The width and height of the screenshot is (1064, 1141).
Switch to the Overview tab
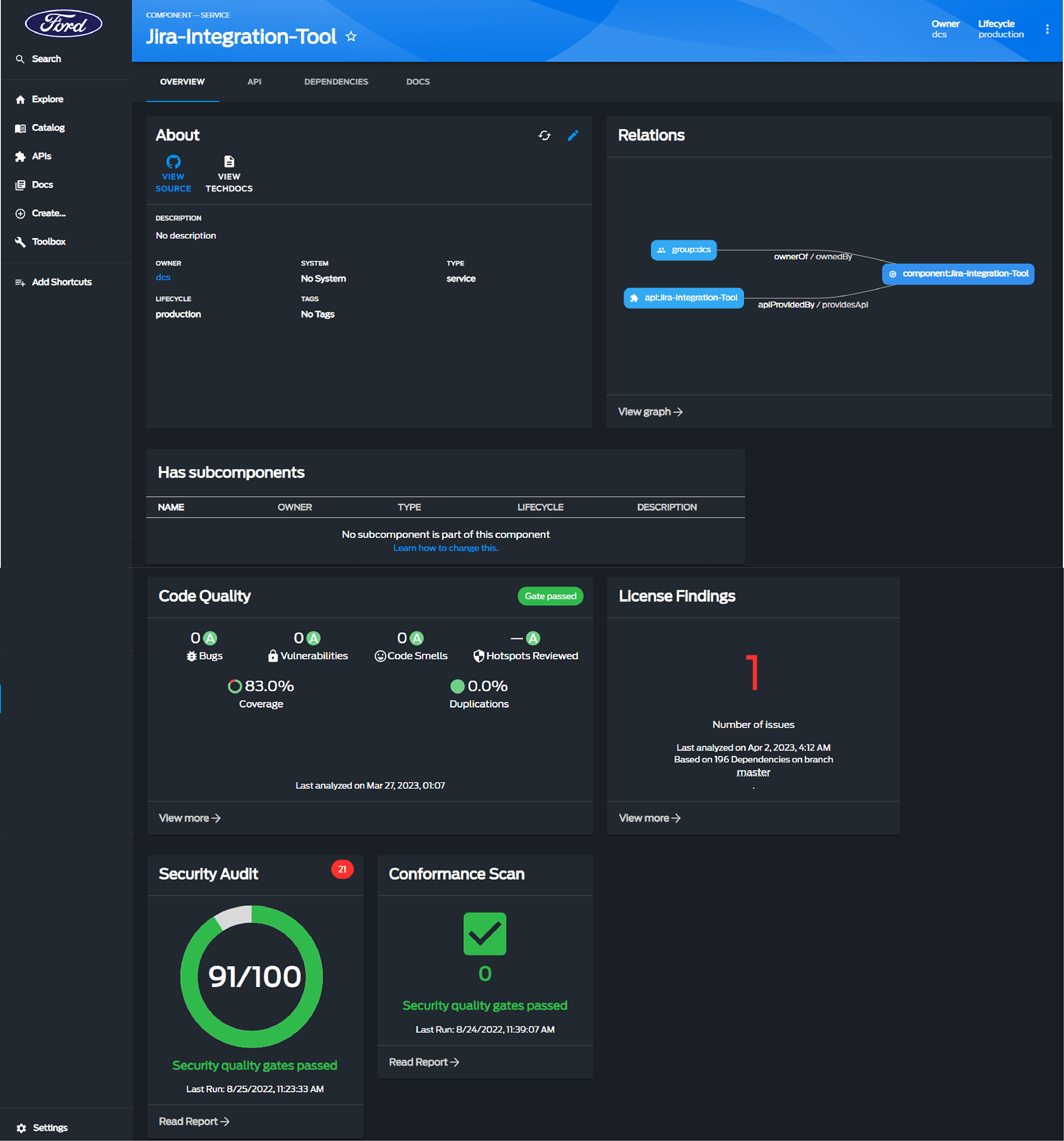(182, 82)
